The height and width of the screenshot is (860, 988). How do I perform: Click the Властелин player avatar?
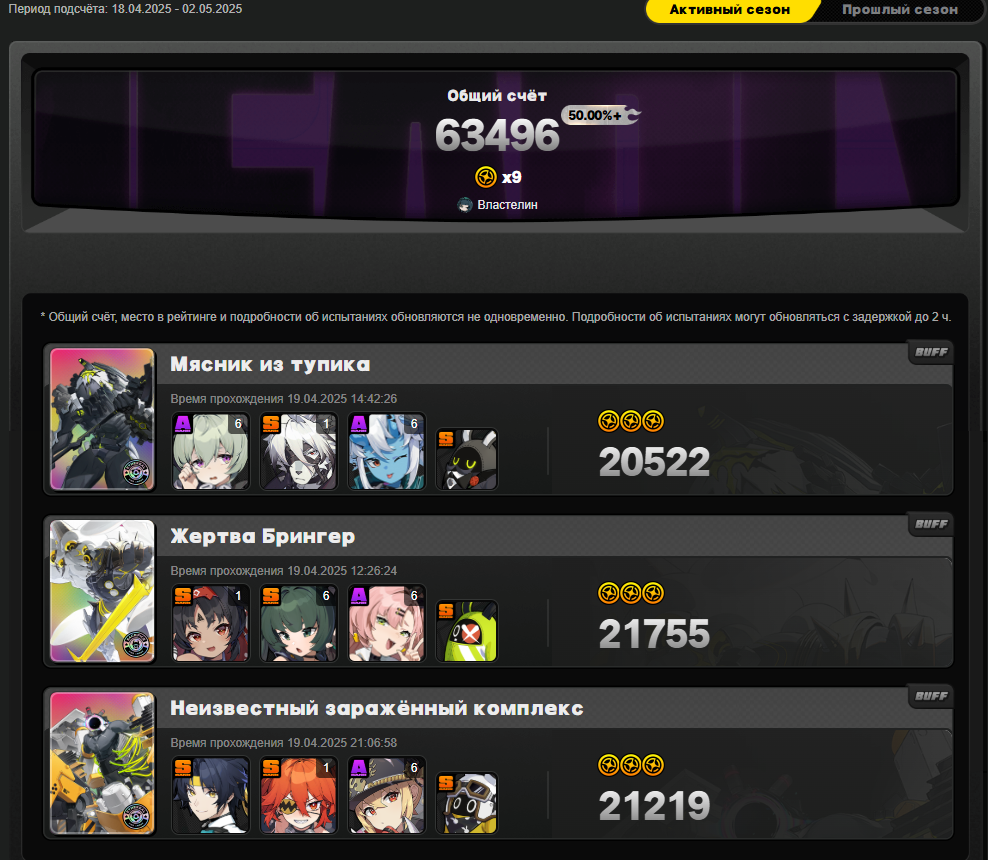(x=465, y=205)
